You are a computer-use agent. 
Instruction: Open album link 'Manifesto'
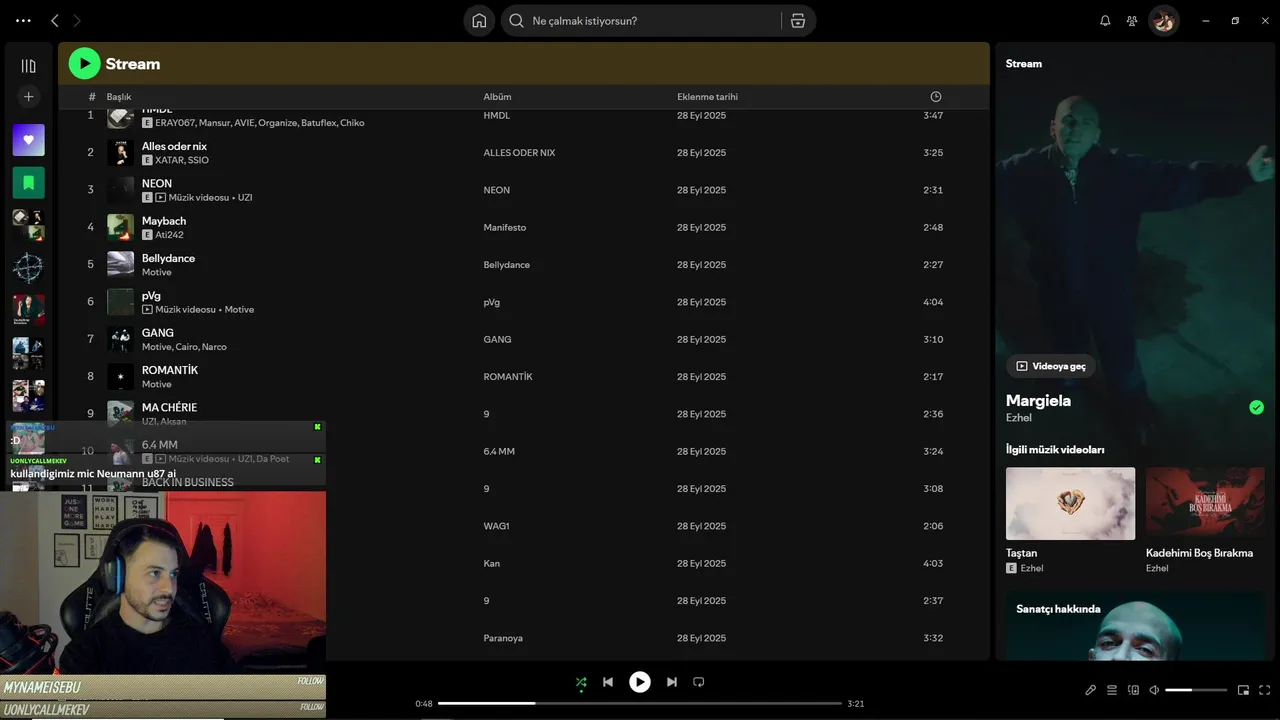pos(505,228)
